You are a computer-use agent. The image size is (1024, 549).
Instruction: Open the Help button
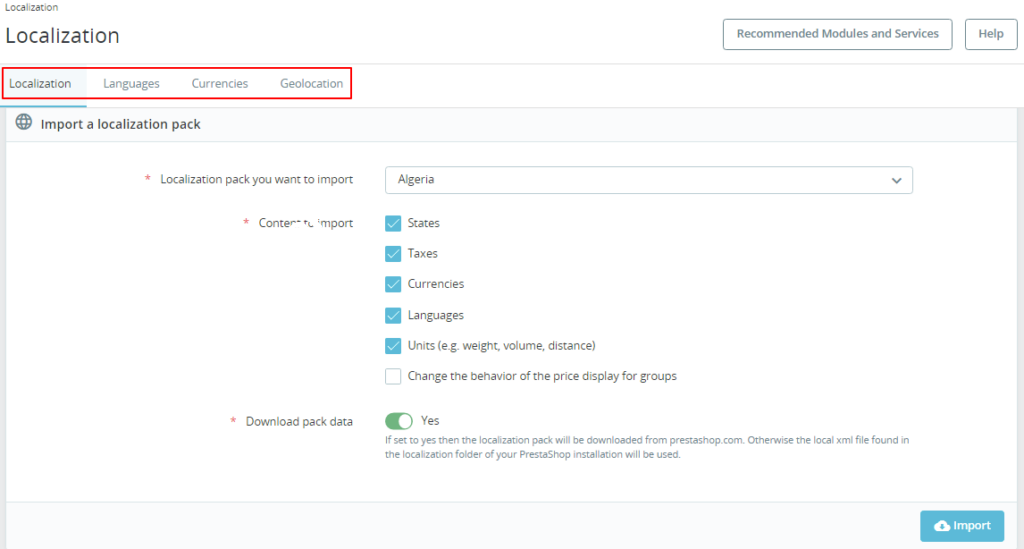990,34
